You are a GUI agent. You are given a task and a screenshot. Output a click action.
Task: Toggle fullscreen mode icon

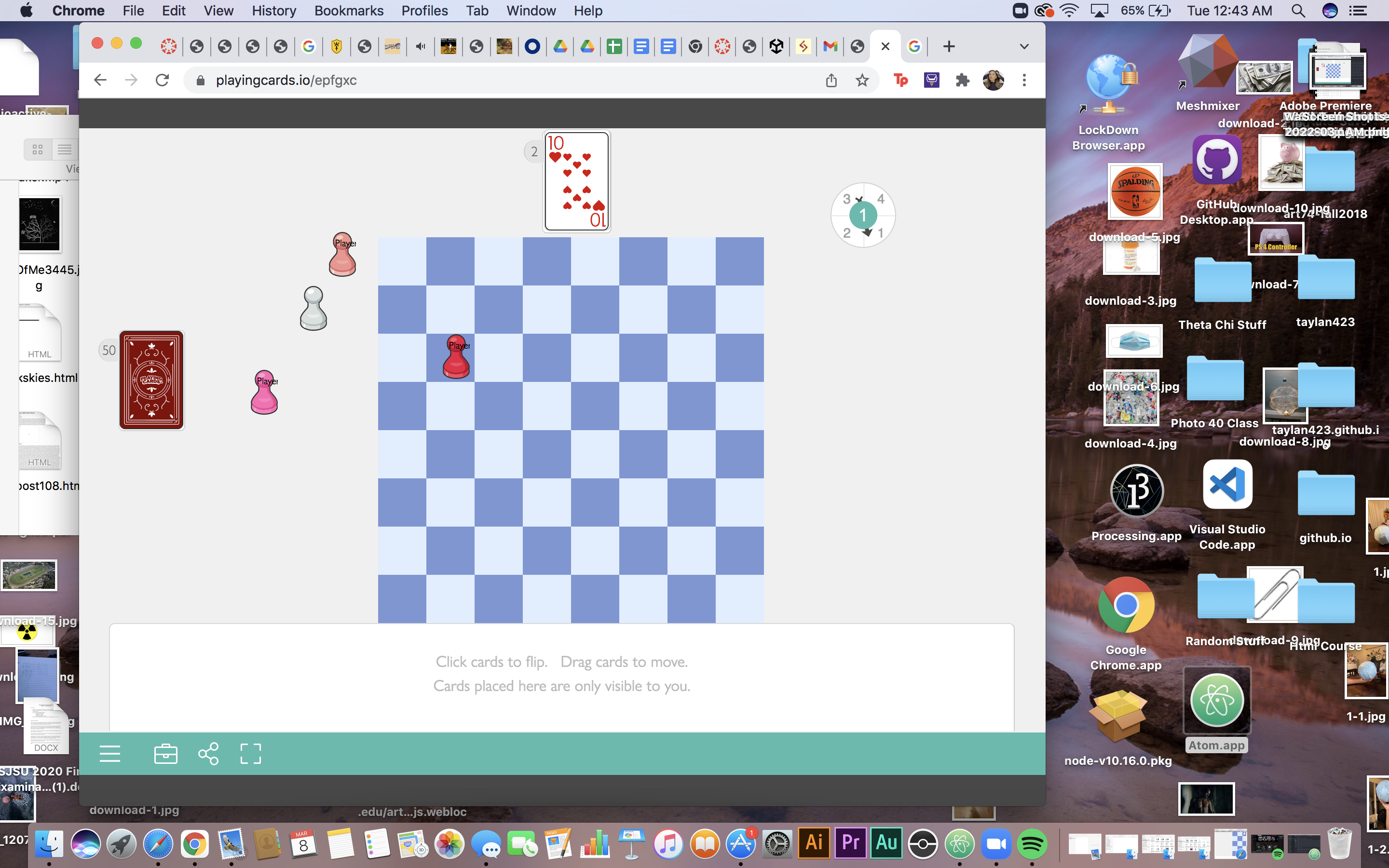point(250,753)
